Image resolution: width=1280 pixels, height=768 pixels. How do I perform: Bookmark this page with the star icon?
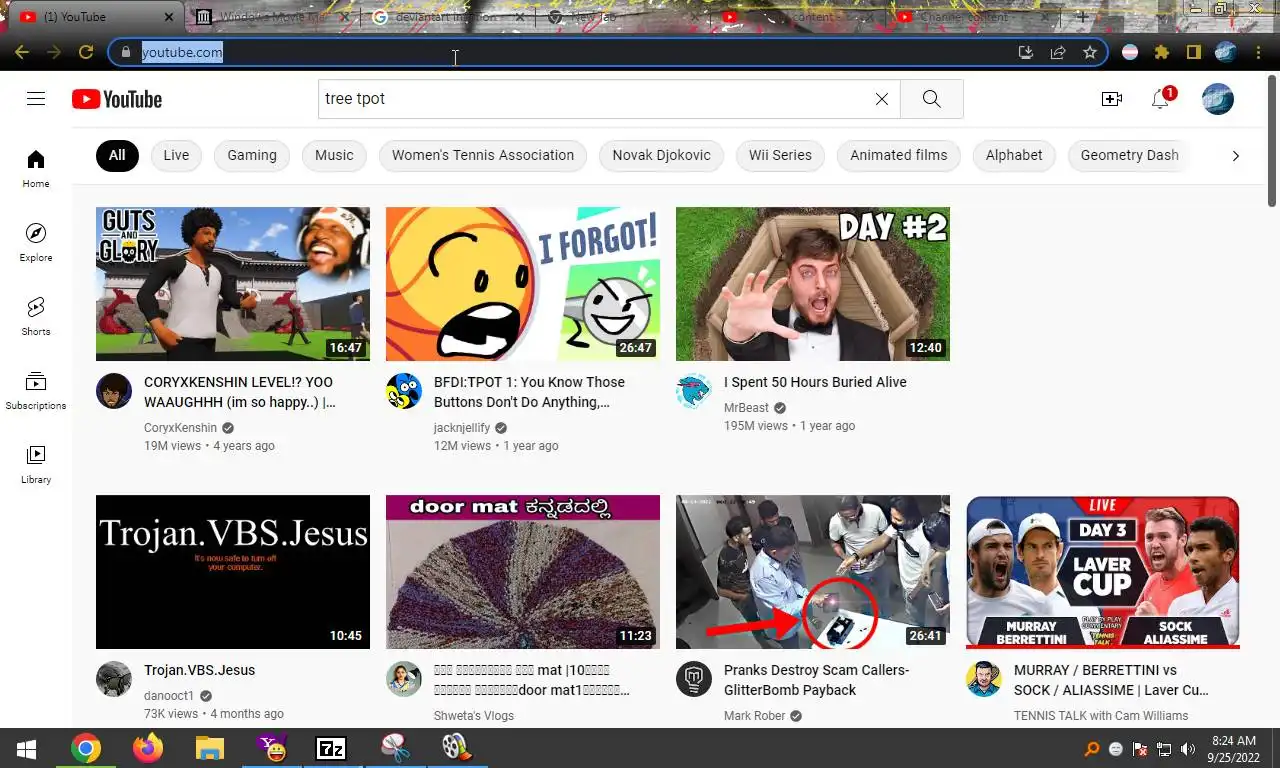tap(1090, 52)
